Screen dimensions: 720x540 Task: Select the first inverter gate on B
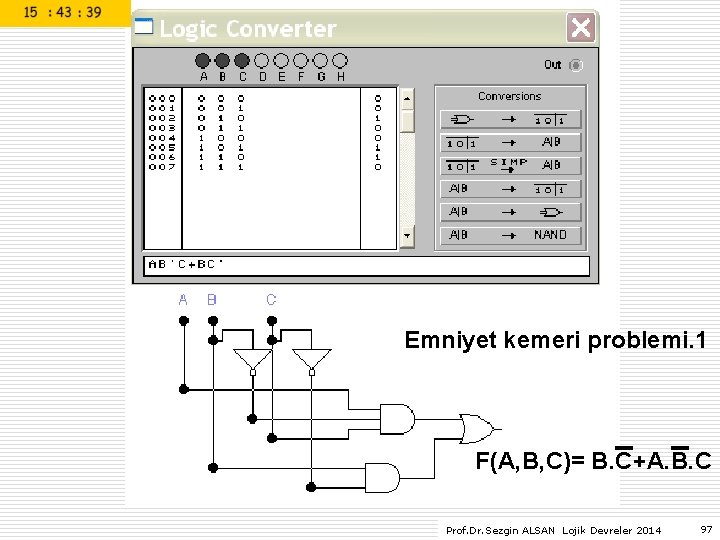click(x=253, y=361)
